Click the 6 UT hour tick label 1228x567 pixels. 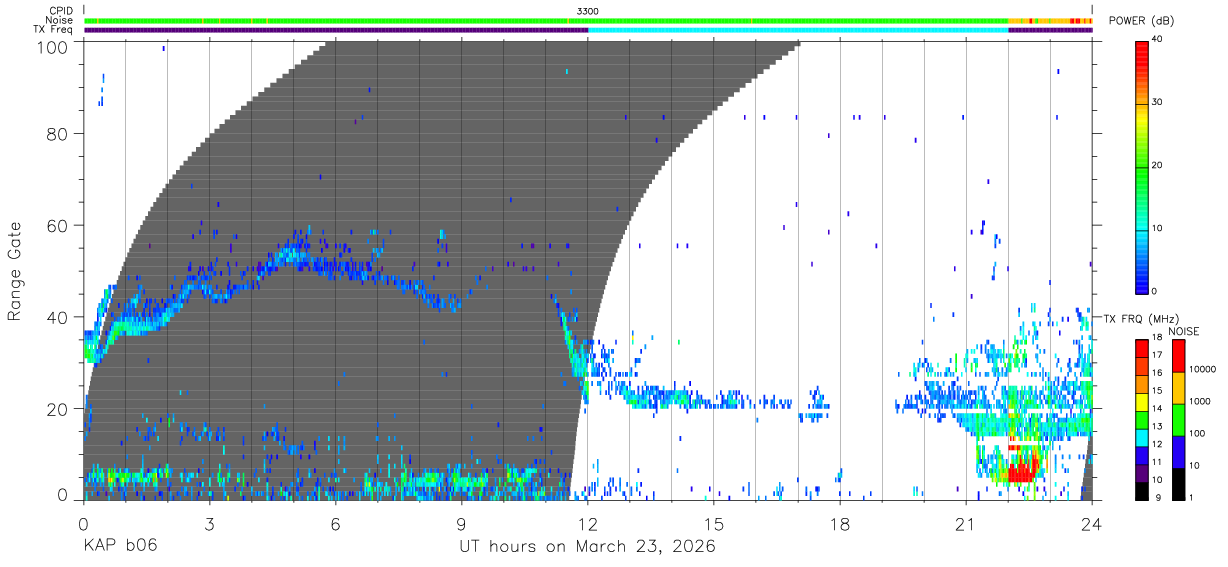click(x=335, y=525)
